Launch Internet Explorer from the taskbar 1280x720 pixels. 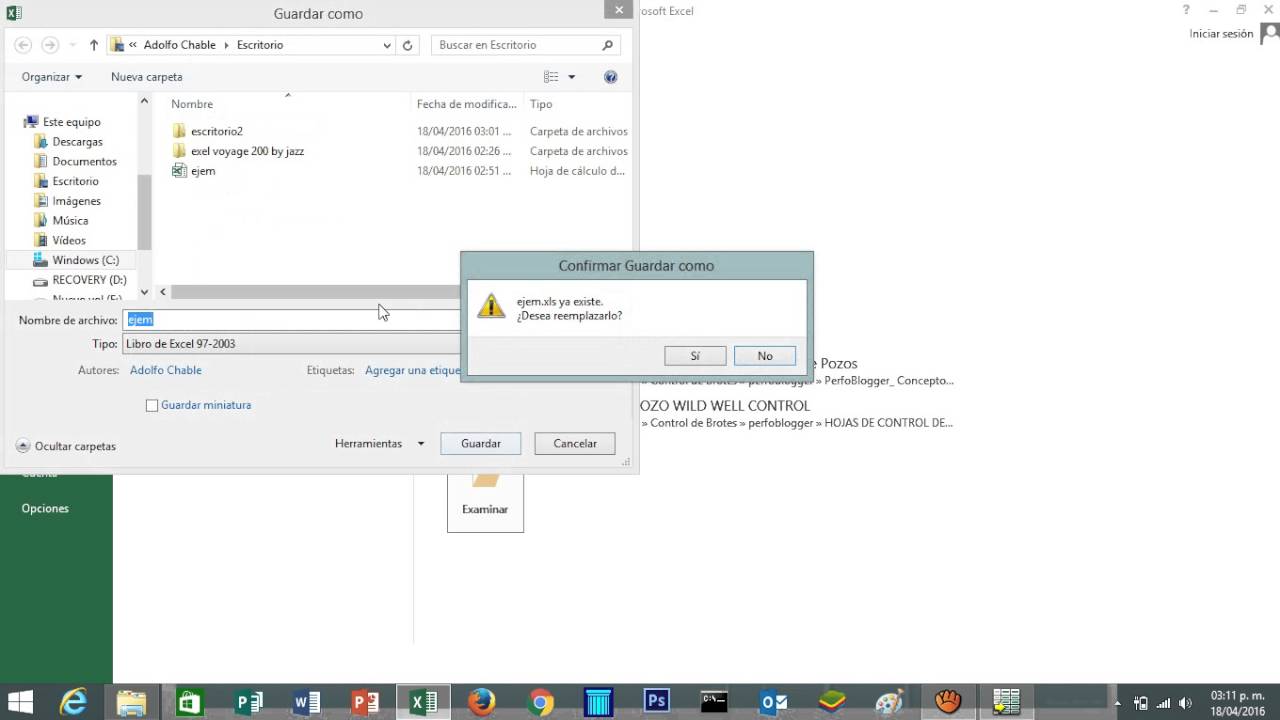[x=73, y=702]
